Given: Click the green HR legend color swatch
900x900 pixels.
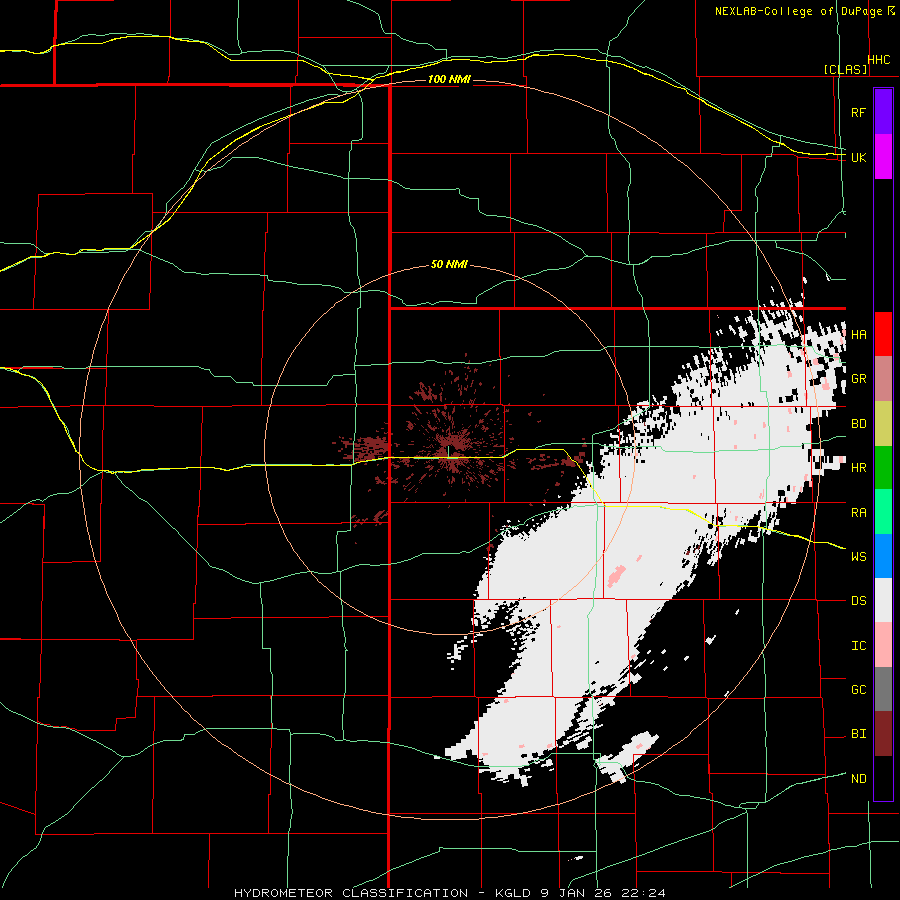Looking at the screenshot, I should (883, 468).
